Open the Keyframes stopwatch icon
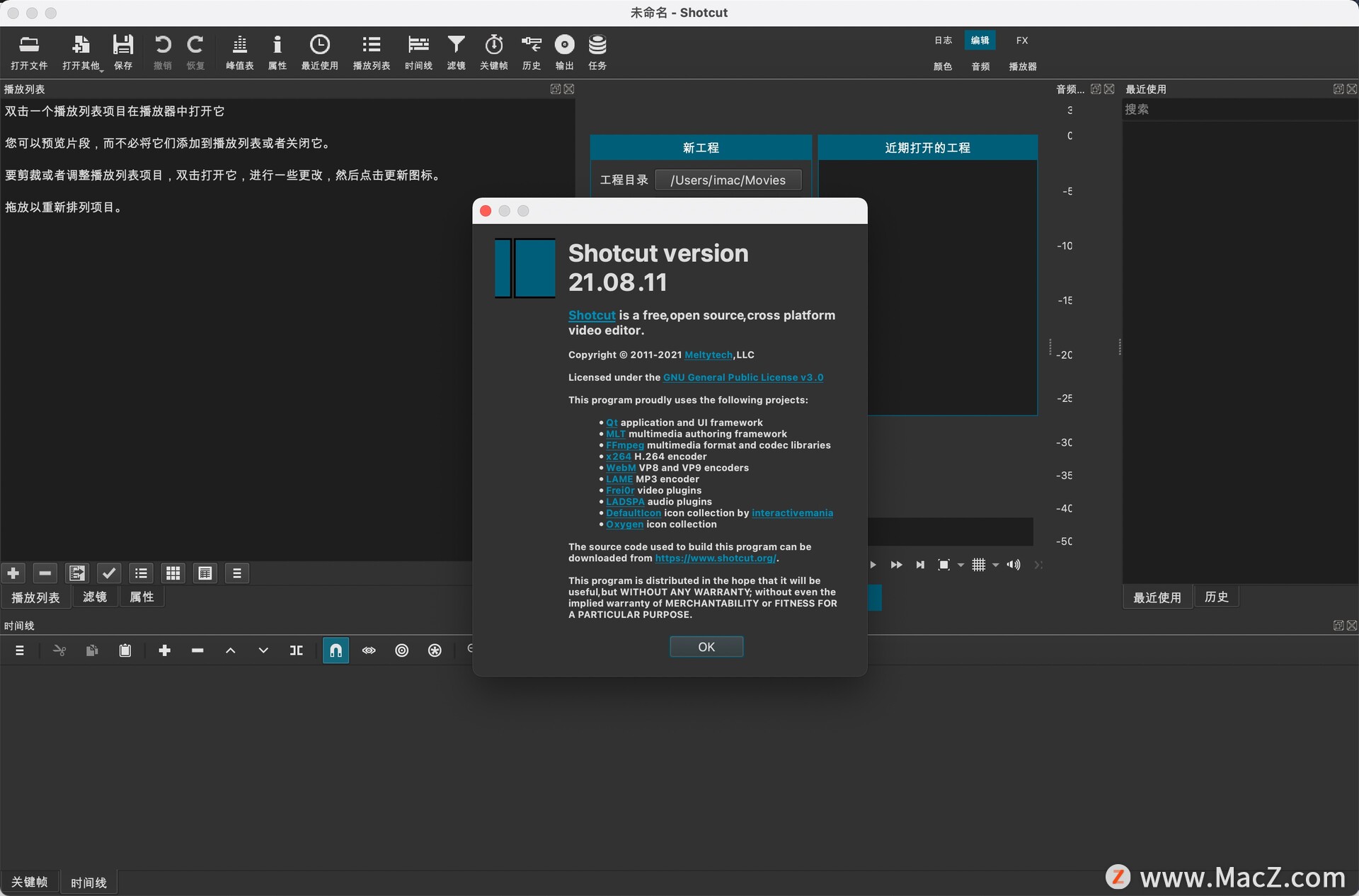Image resolution: width=1359 pixels, height=896 pixels. pyautogui.click(x=494, y=52)
